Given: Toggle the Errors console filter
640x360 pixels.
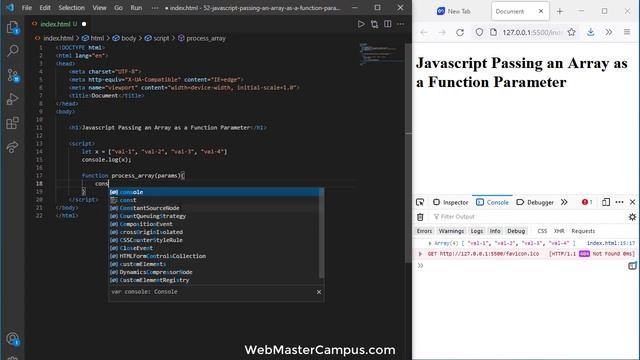Looking at the screenshot, I should click(424, 231).
